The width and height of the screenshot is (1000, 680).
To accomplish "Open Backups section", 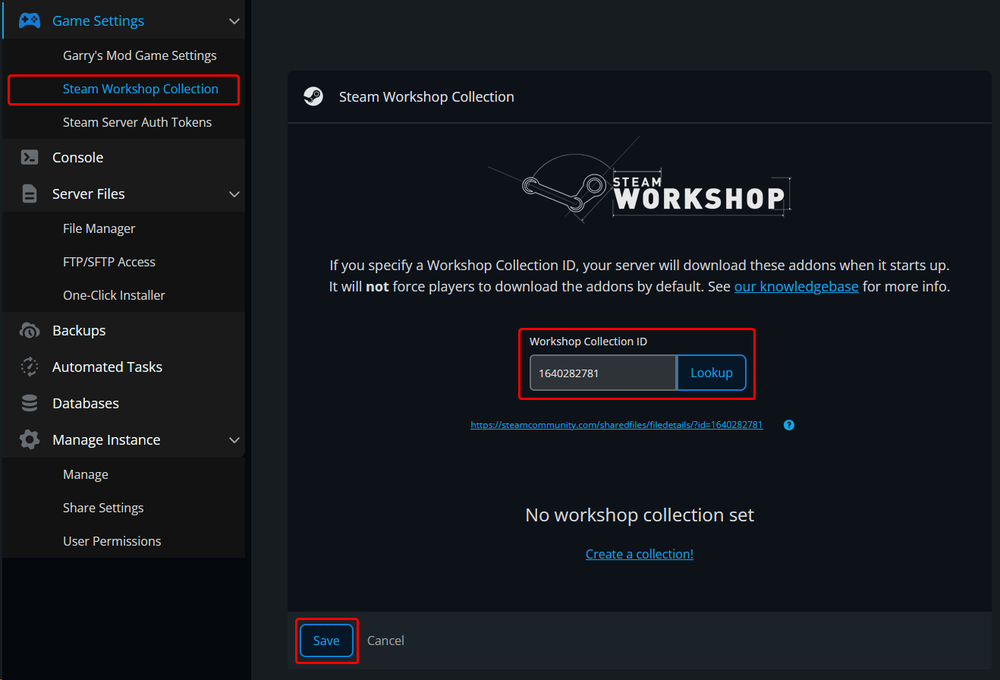I will click(79, 330).
